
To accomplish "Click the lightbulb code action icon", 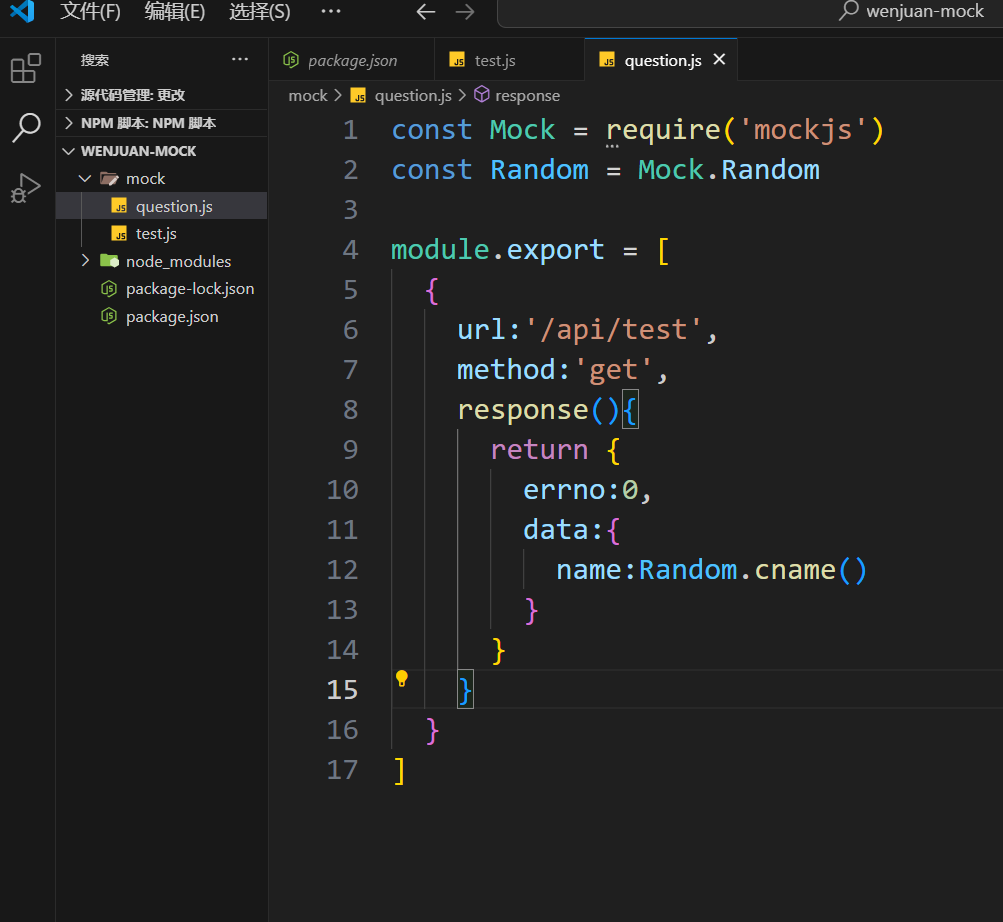I will [x=402, y=678].
